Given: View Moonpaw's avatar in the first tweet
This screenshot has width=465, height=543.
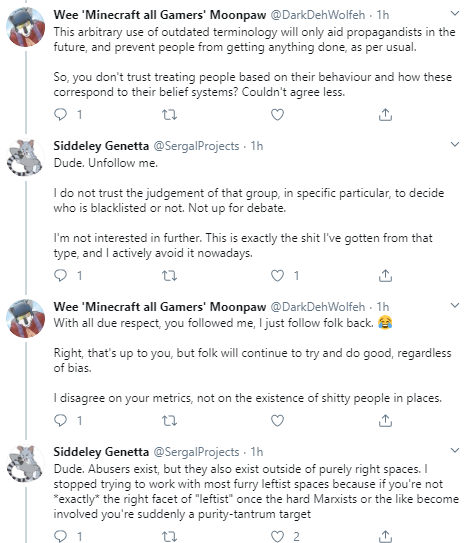Looking at the screenshot, I should point(26,27).
